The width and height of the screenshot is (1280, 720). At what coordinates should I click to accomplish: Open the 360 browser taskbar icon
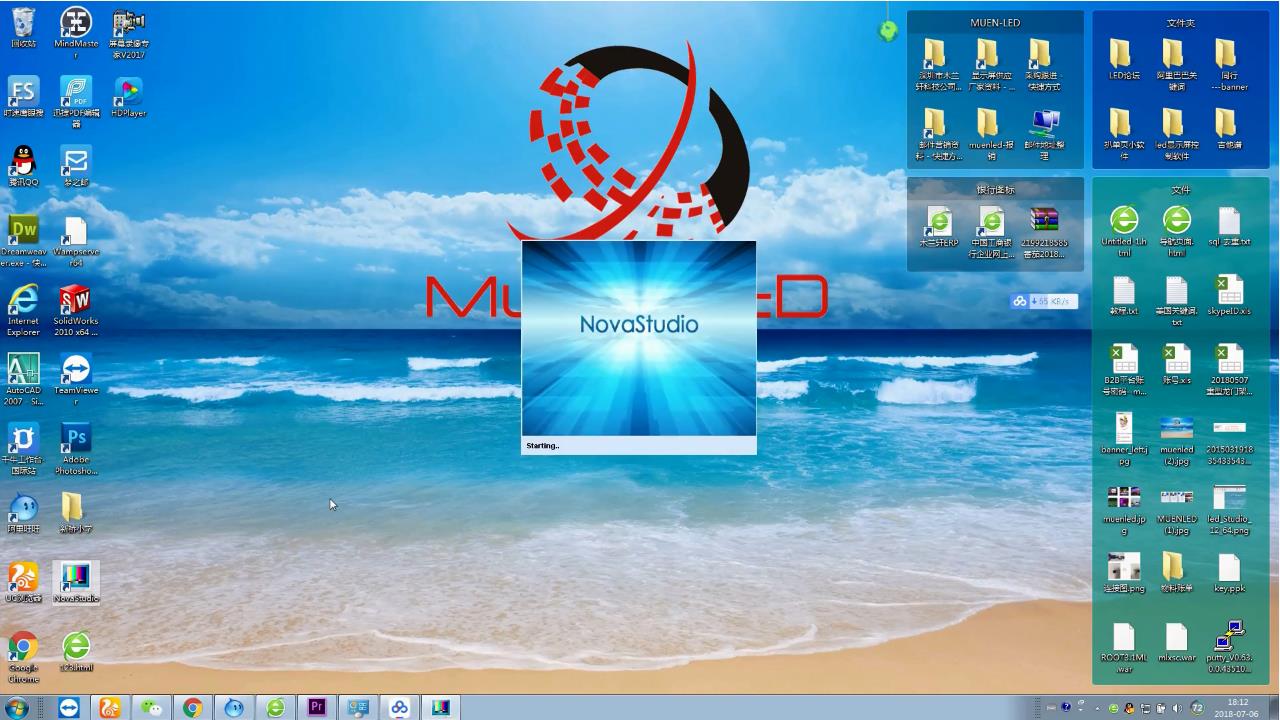(x=275, y=708)
